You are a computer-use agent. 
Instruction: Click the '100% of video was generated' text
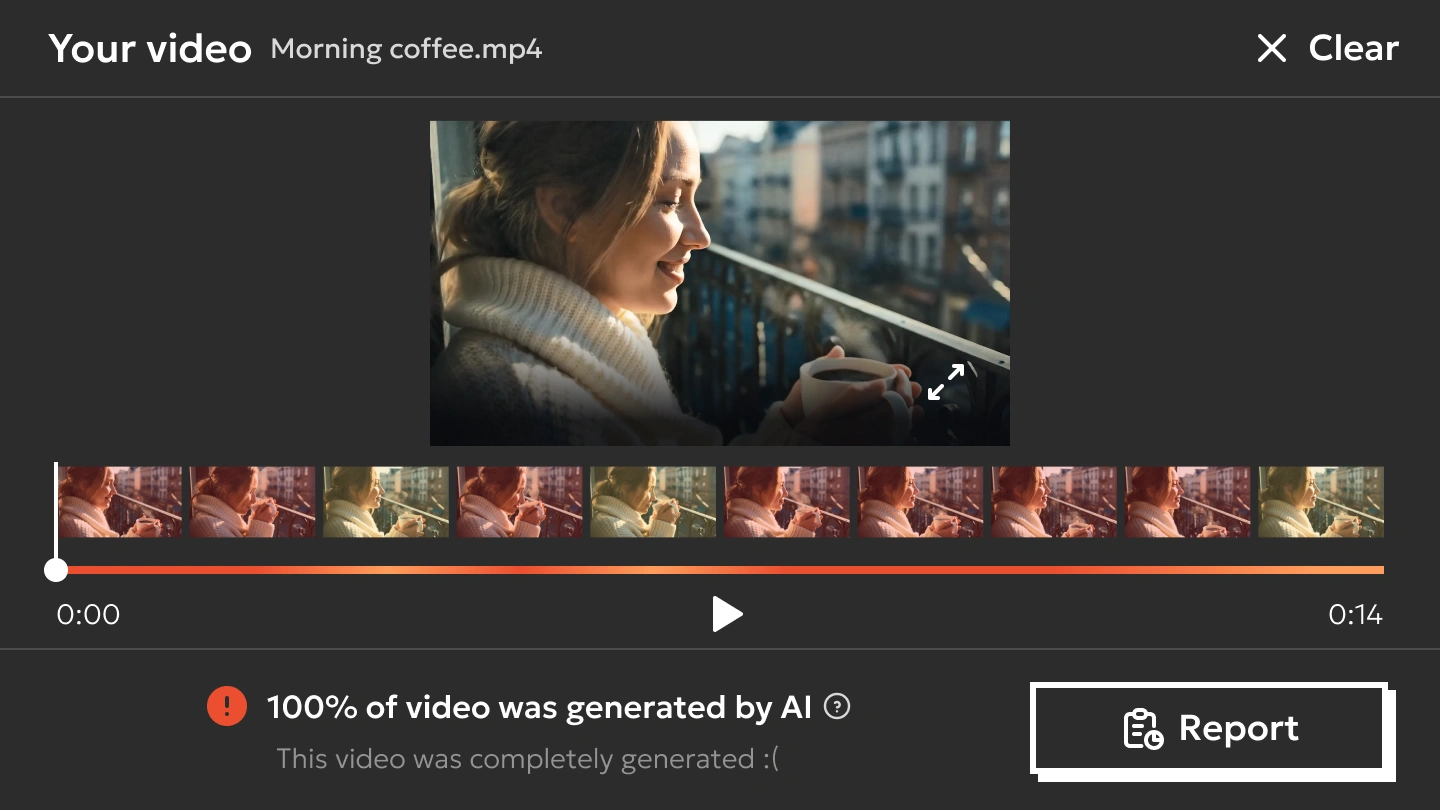539,707
